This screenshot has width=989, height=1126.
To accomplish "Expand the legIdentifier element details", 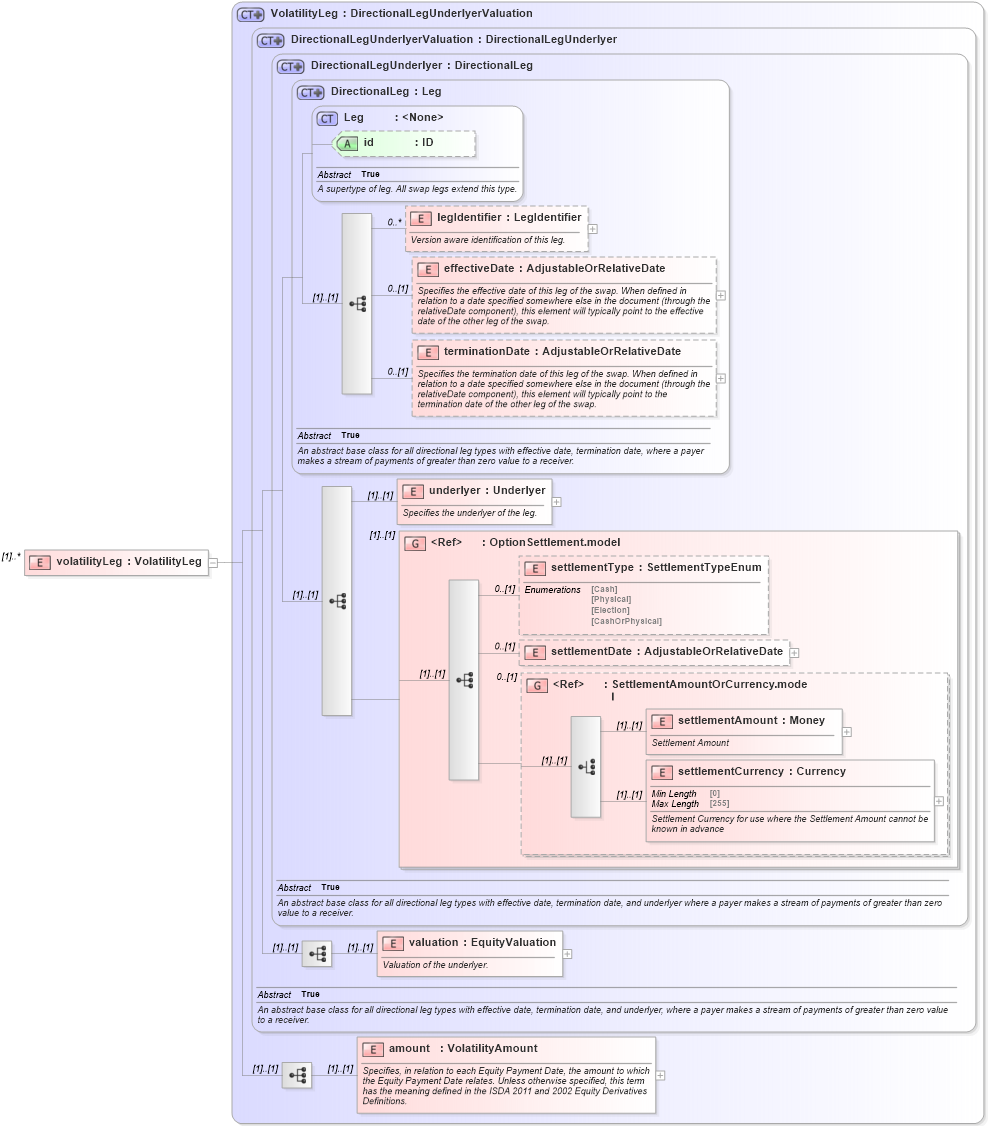I will click(593, 229).
